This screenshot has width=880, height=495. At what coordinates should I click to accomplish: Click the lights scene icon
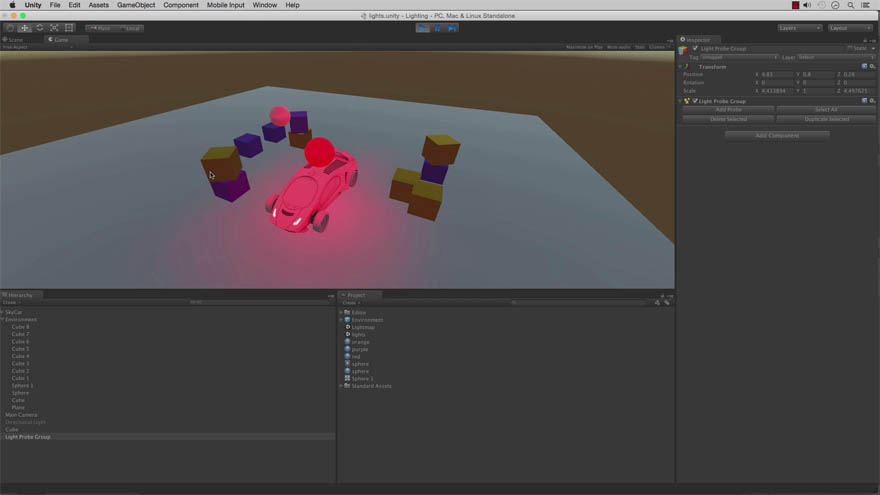click(347, 334)
